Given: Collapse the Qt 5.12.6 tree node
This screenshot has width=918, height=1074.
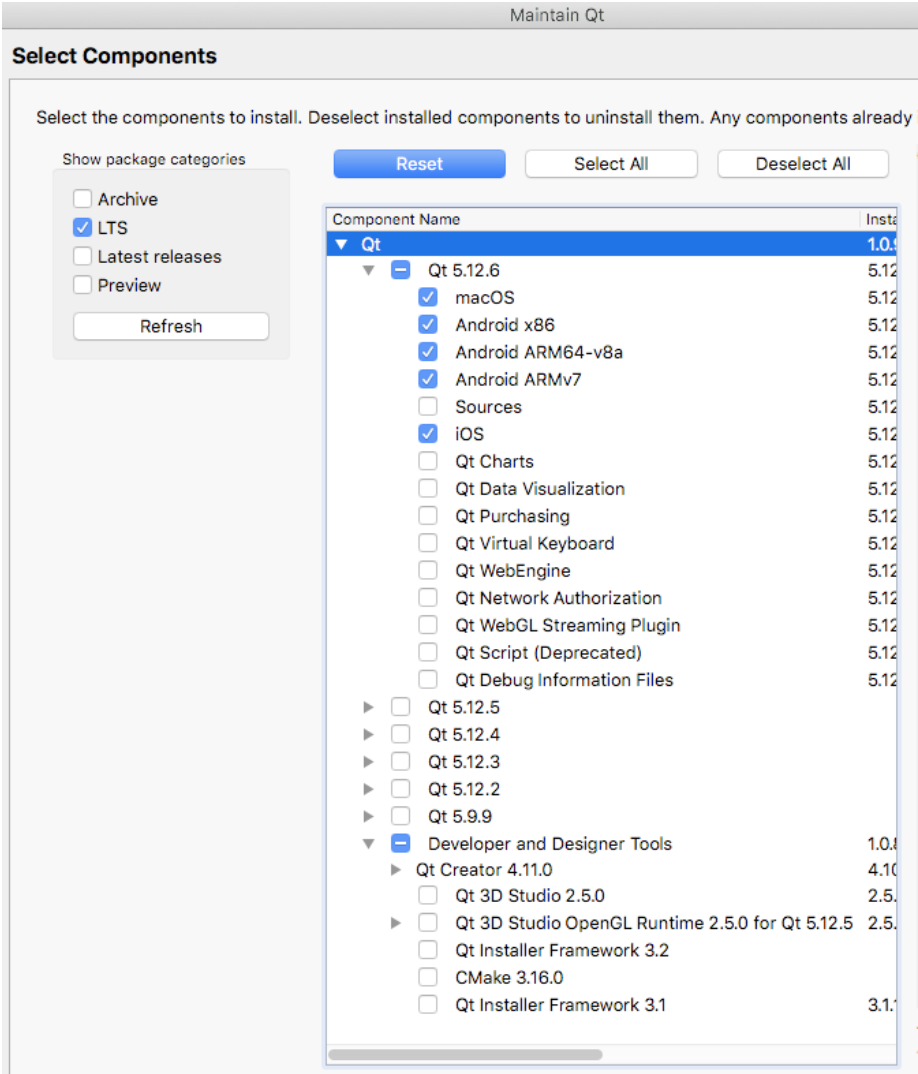Looking at the screenshot, I should pos(369,271).
